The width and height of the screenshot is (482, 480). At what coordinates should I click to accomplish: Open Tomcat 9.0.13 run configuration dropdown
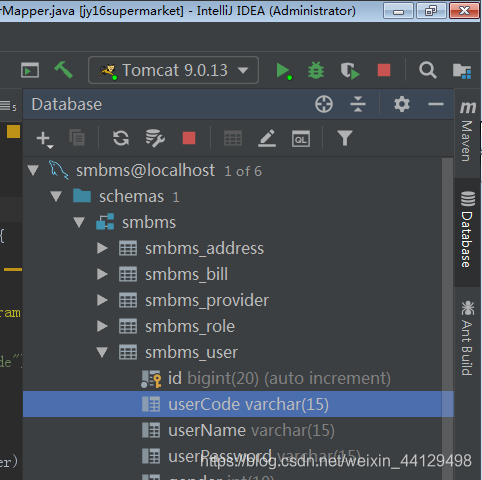coord(173,70)
